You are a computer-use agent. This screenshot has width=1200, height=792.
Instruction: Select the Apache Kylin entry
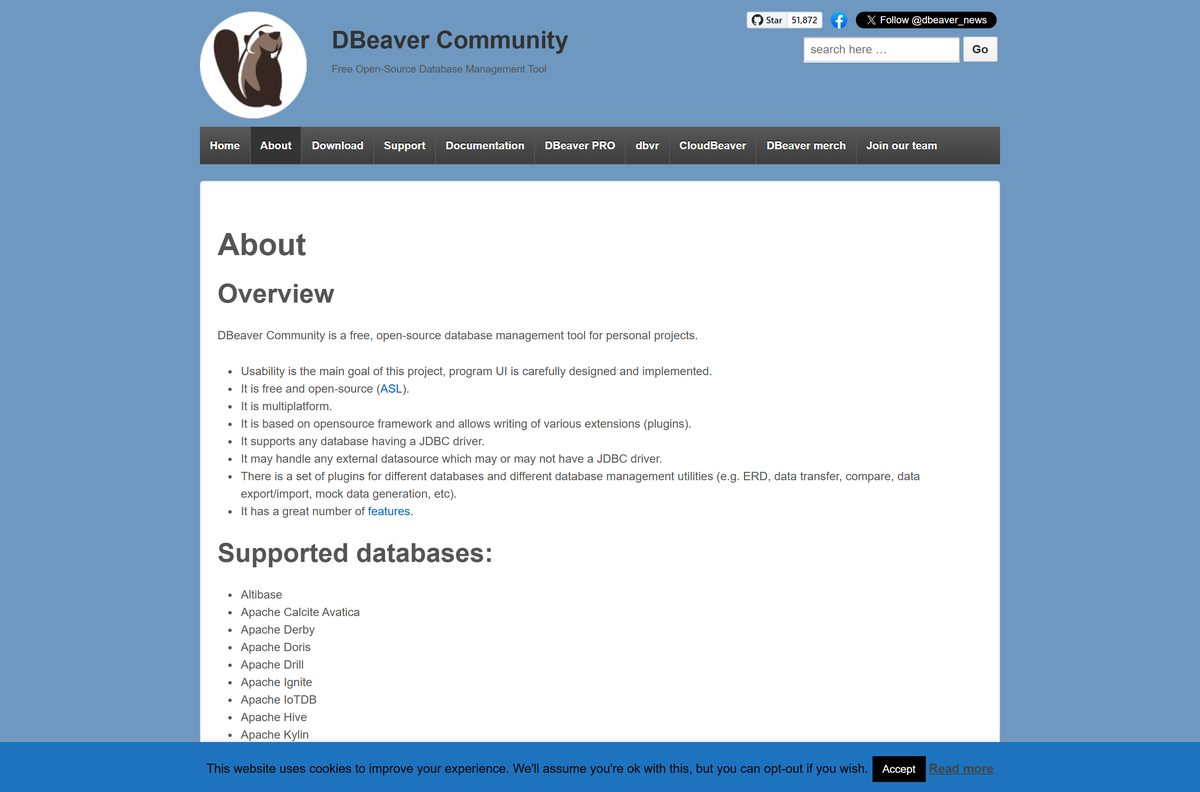click(x=275, y=735)
